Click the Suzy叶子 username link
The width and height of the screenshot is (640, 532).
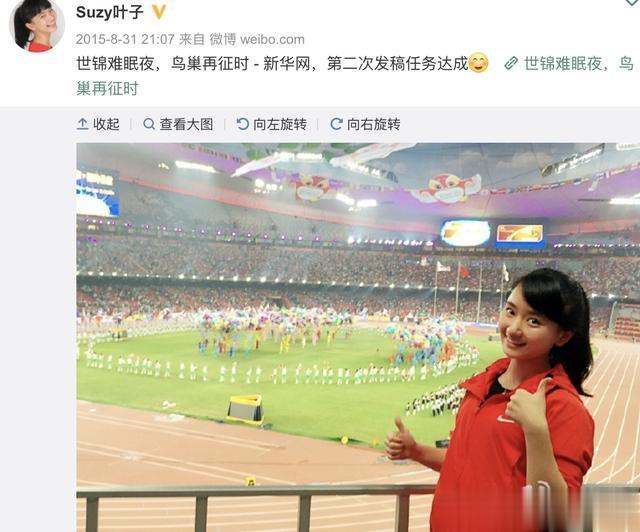click(x=109, y=12)
